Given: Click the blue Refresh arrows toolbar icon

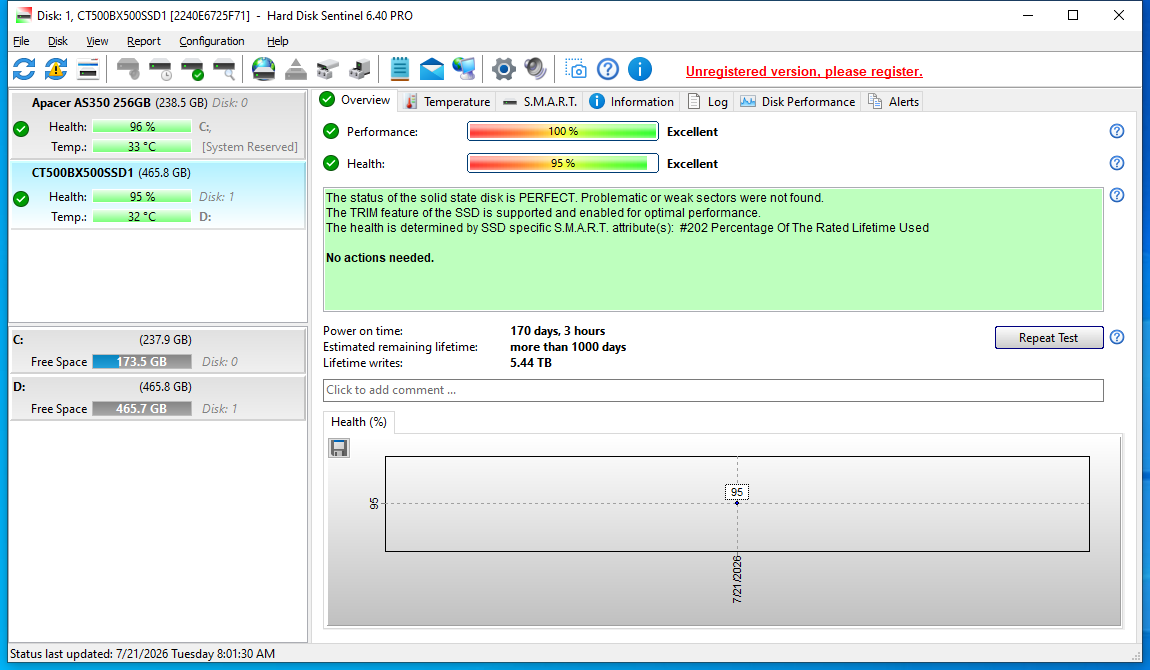Looking at the screenshot, I should click(x=23, y=70).
